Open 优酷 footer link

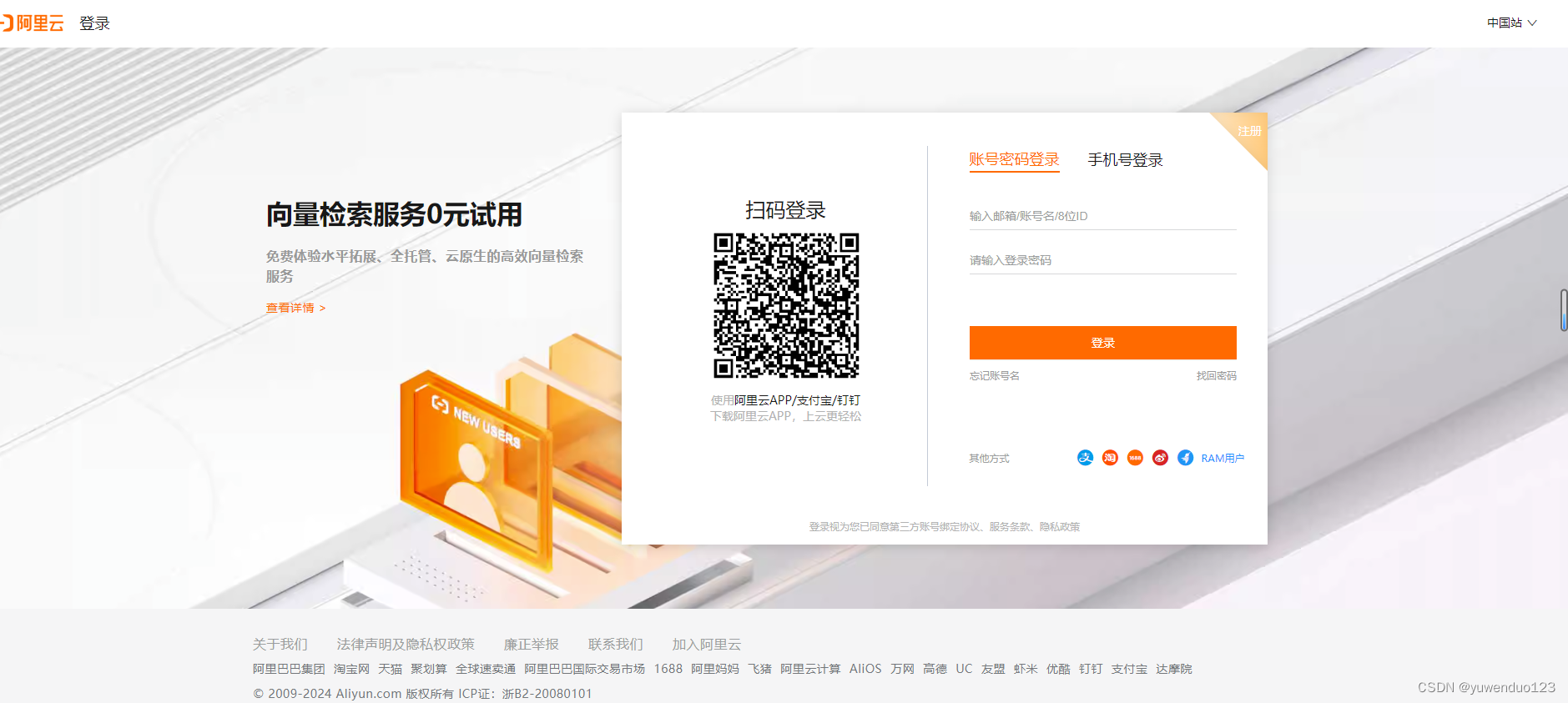point(1058,669)
